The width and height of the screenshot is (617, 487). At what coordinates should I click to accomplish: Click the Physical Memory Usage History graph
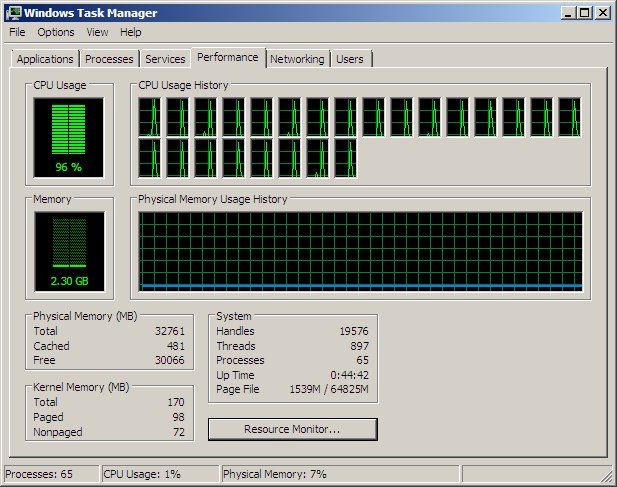(360, 252)
